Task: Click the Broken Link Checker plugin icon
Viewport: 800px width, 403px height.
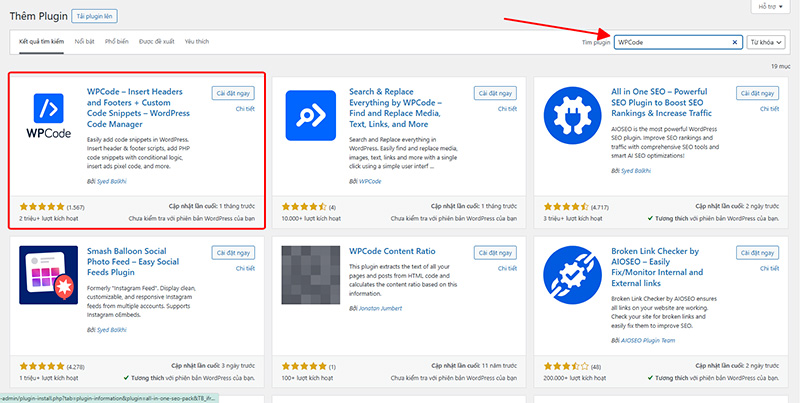Action: 572,275
